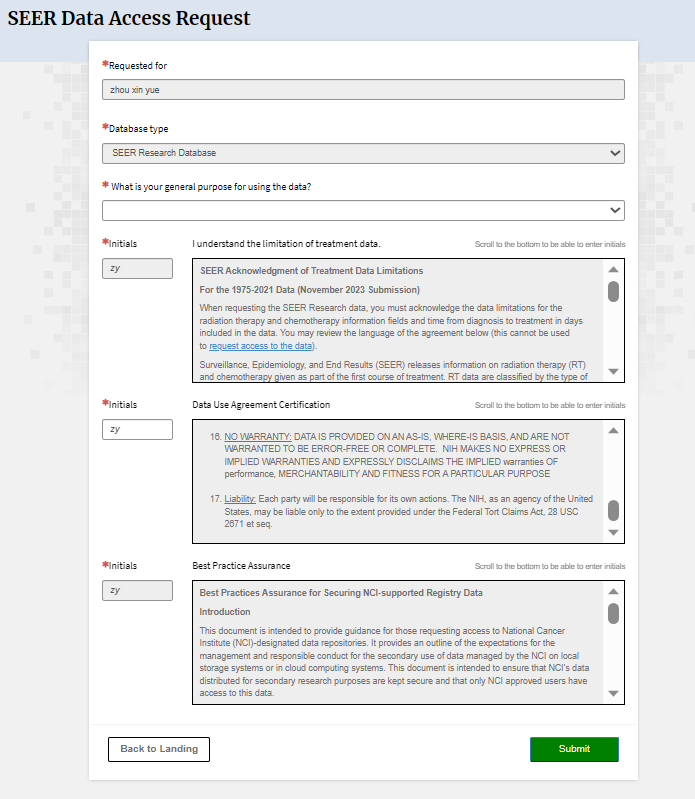This screenshot has height=799, width=695.
Task: Click up arrow in Best Practice Assurance scrollbar
Action: pyautogui.click(x=613, y=592)
